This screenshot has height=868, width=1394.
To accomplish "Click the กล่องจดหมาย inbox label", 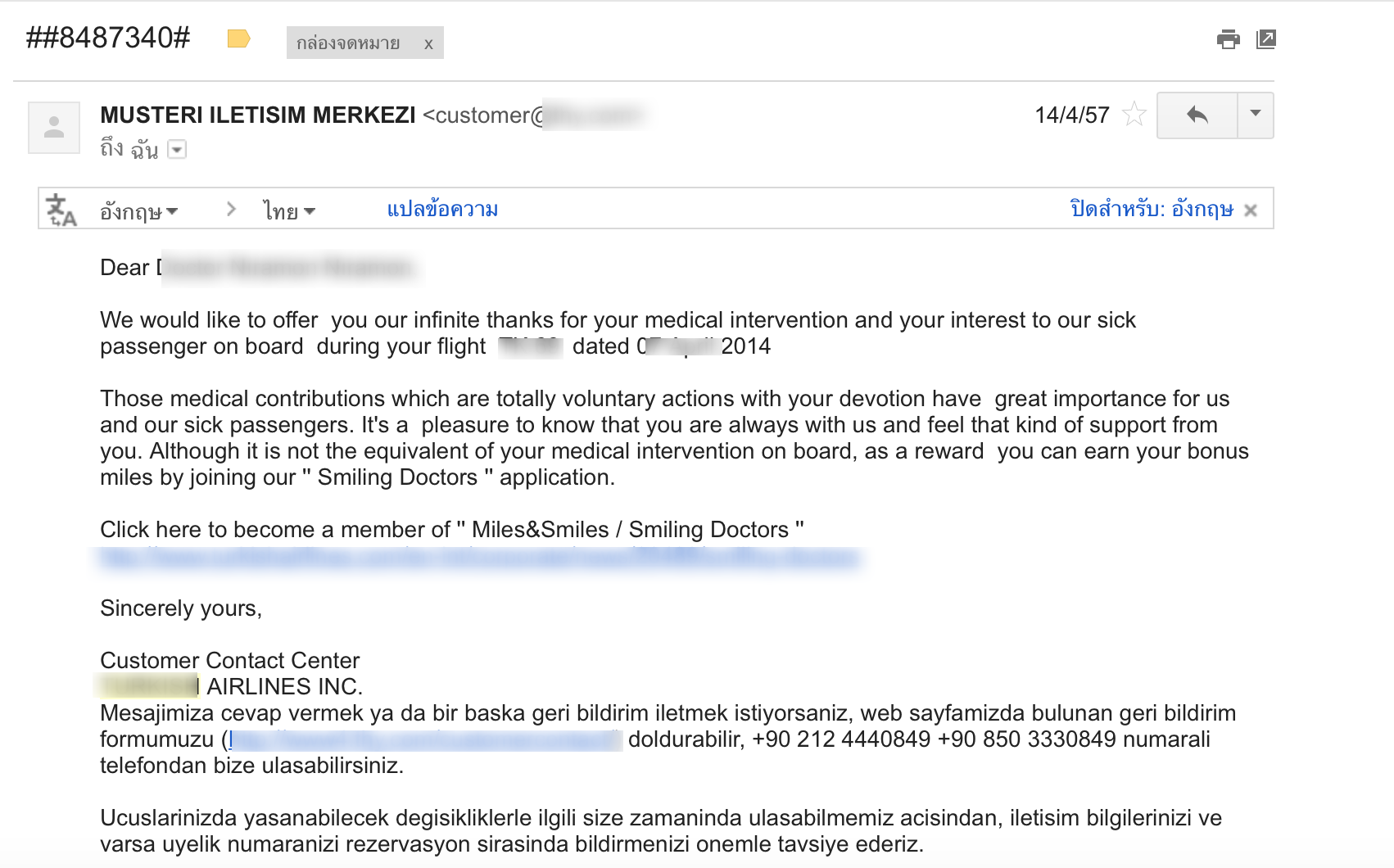I will pyautogui.click(x=348, y=43).
